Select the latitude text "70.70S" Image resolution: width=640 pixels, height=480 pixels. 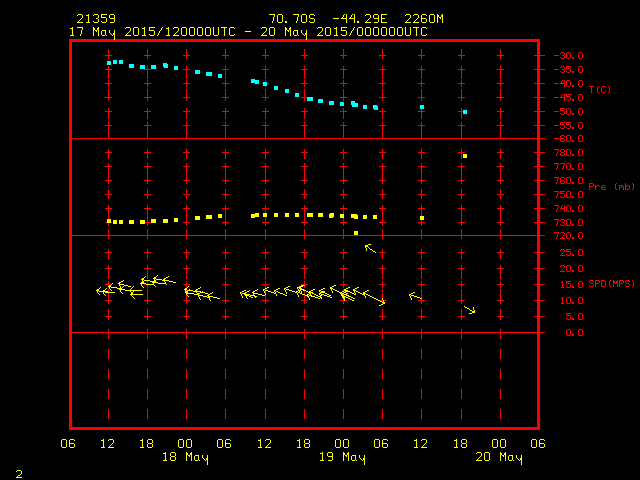pyautogui.click(x=292, y=19)
